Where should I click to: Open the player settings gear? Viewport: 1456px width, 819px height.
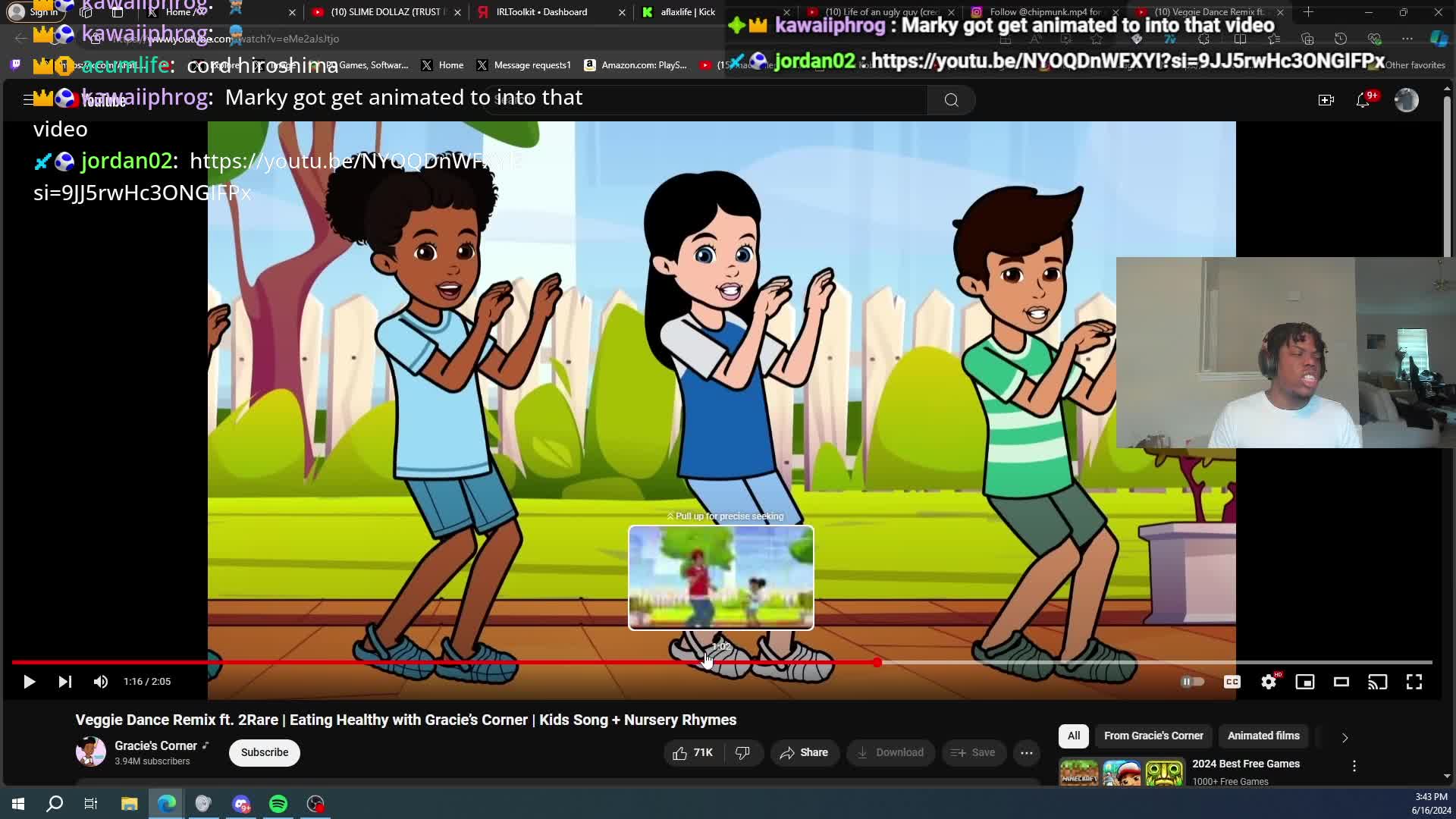(x=1269, y=682)
